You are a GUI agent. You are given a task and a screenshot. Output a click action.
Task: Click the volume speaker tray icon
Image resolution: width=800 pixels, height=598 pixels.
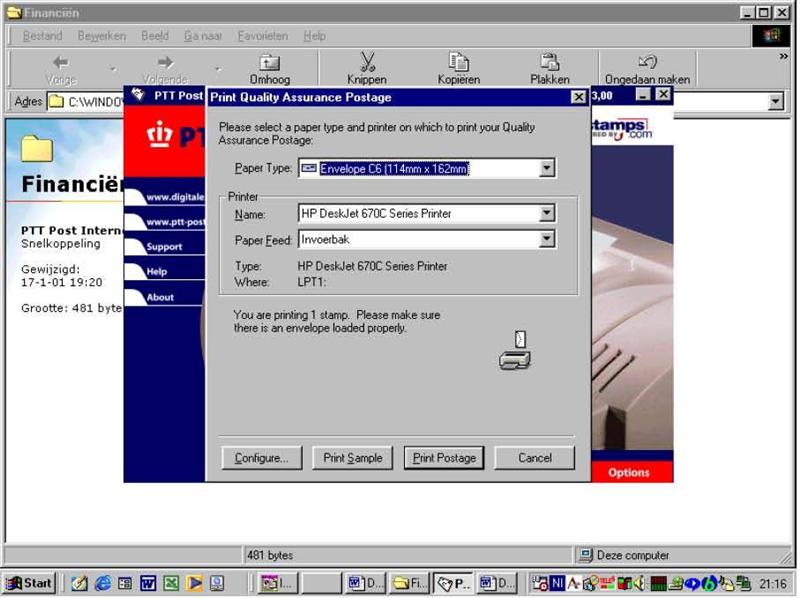pos(639,582)
